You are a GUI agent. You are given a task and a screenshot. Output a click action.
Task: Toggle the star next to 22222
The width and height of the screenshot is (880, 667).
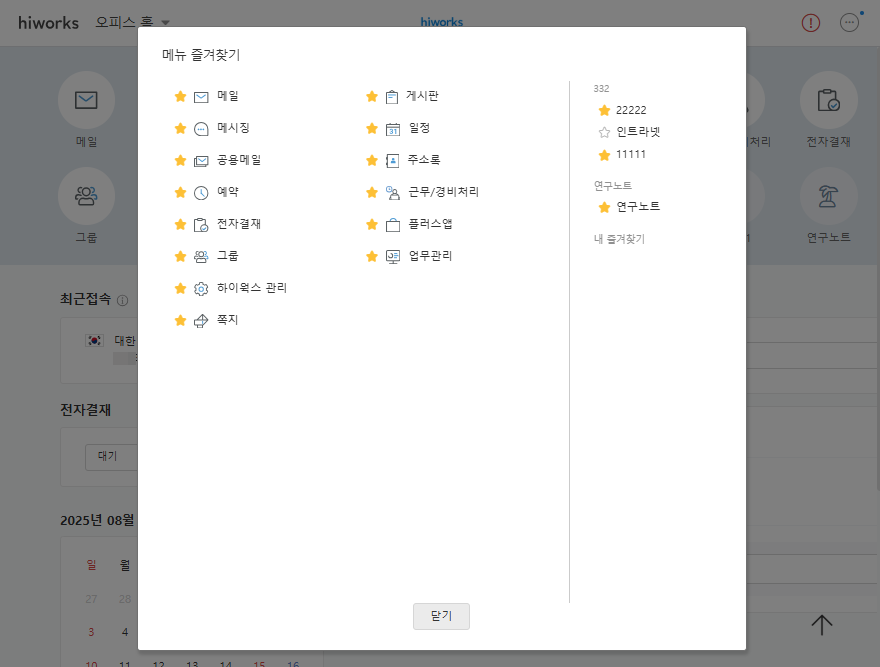[604, 110]
